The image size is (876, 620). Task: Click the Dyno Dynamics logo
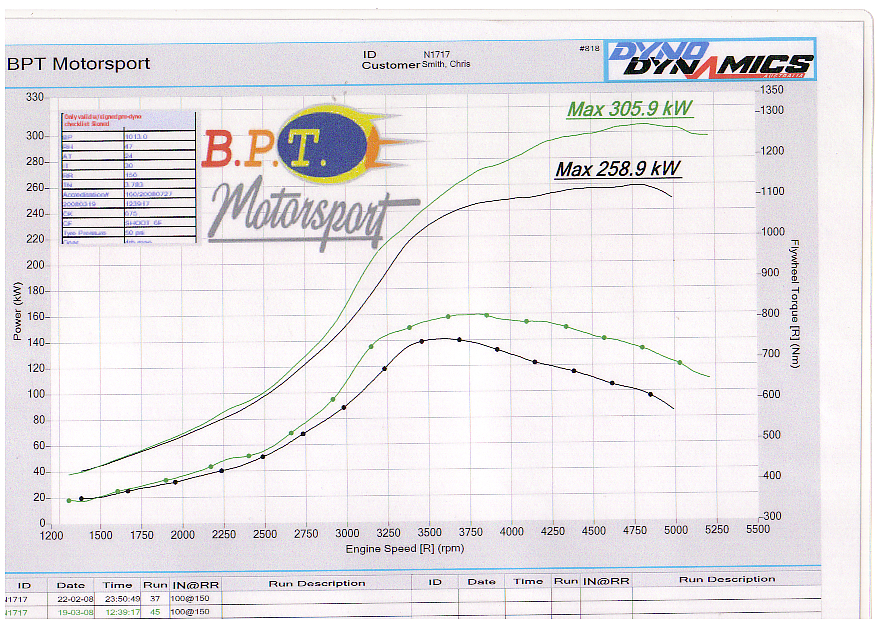point(710,59)
